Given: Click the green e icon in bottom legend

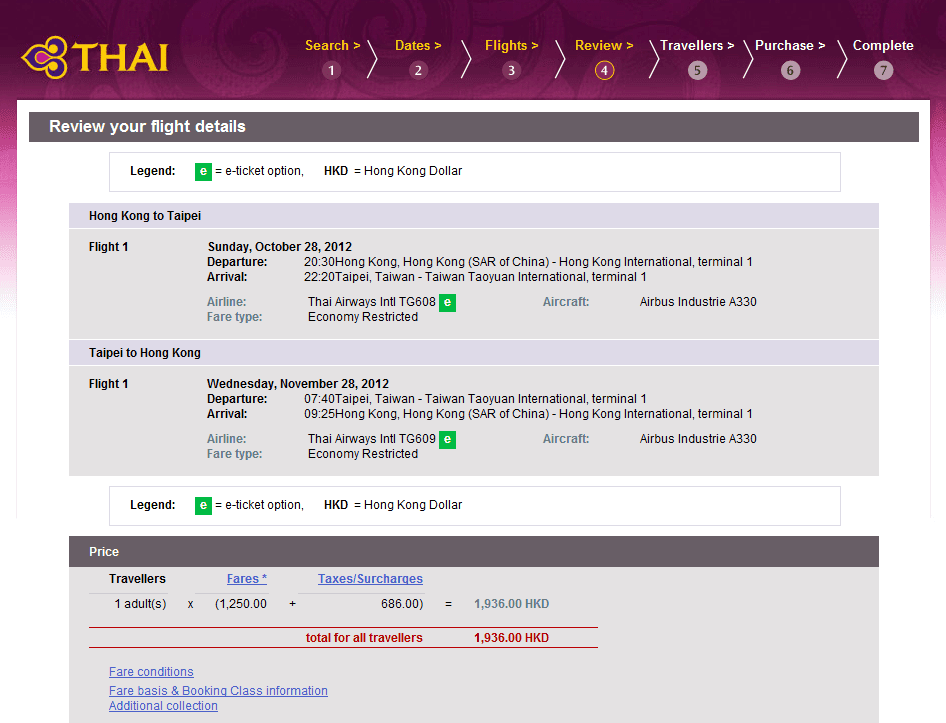Looking at the screenshot, I should click(x=203, y=505).
